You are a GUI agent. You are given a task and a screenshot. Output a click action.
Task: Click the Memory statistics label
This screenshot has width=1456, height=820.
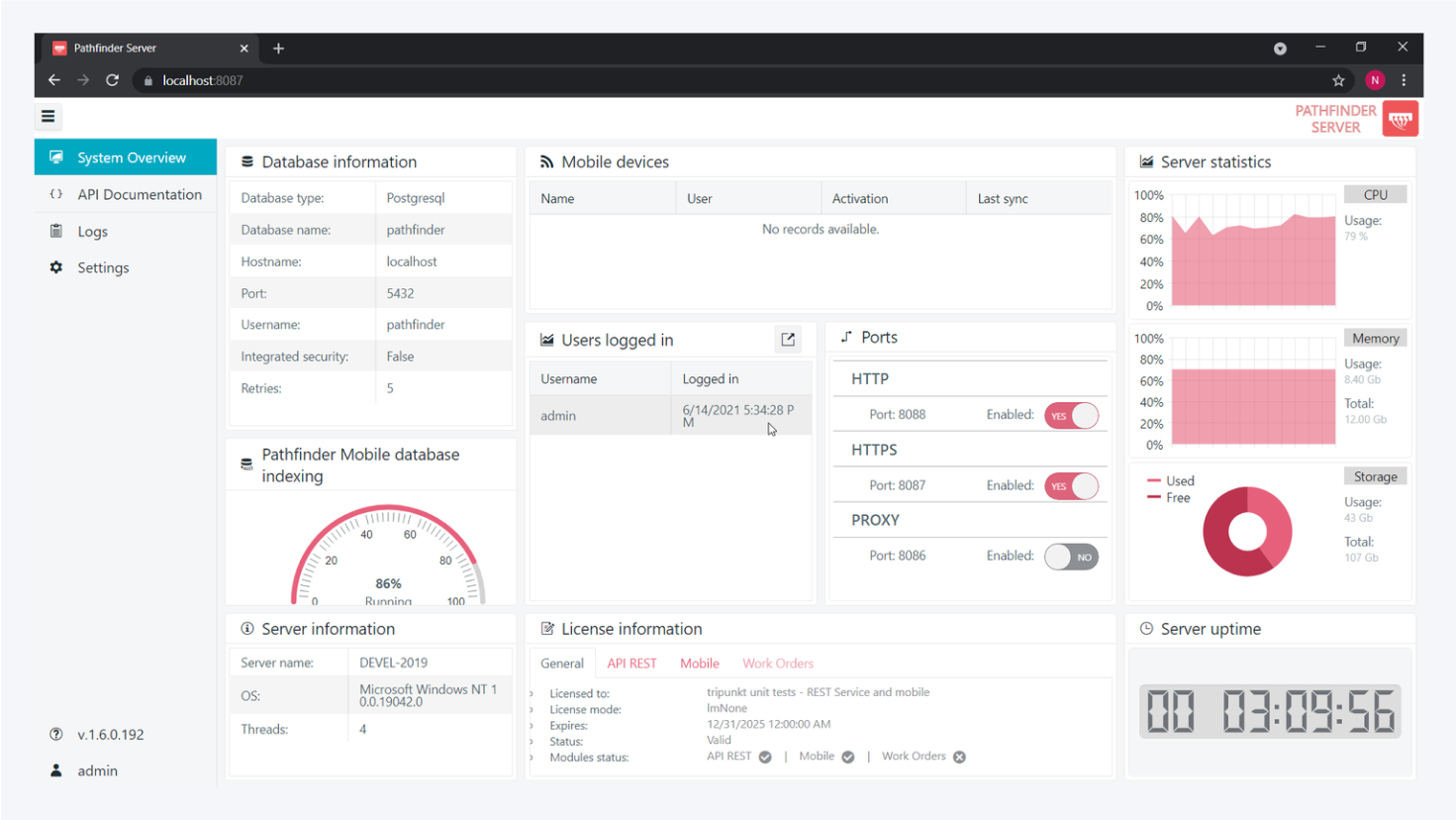click(1375, 338)
